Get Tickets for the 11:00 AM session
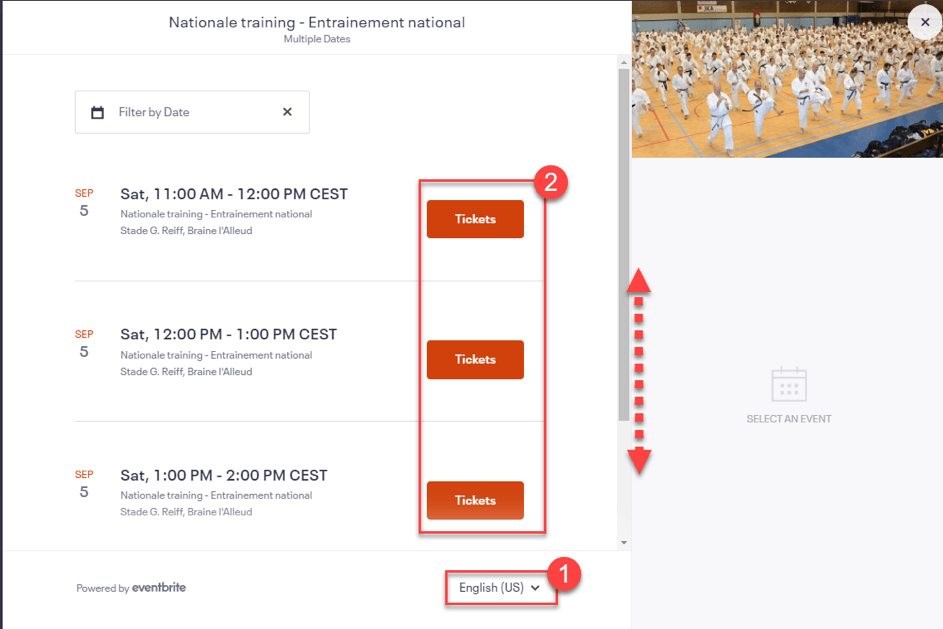Image resolution: width=943 pixels, height=629 pixels. 475,219
